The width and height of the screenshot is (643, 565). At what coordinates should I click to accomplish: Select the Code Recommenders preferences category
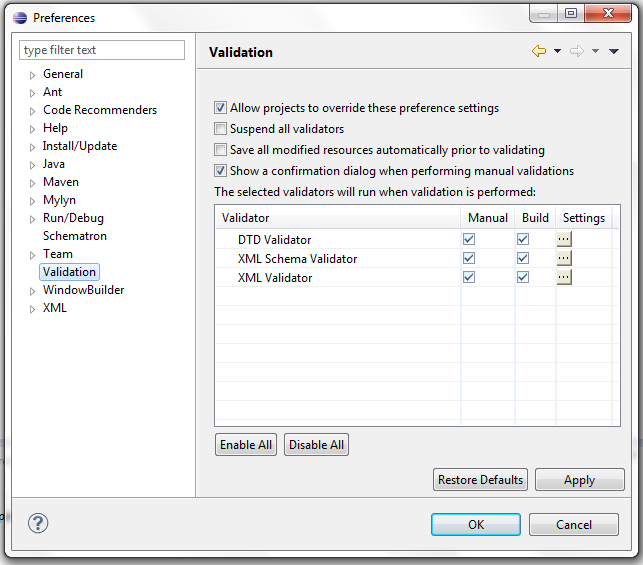[x=100, y=110]
